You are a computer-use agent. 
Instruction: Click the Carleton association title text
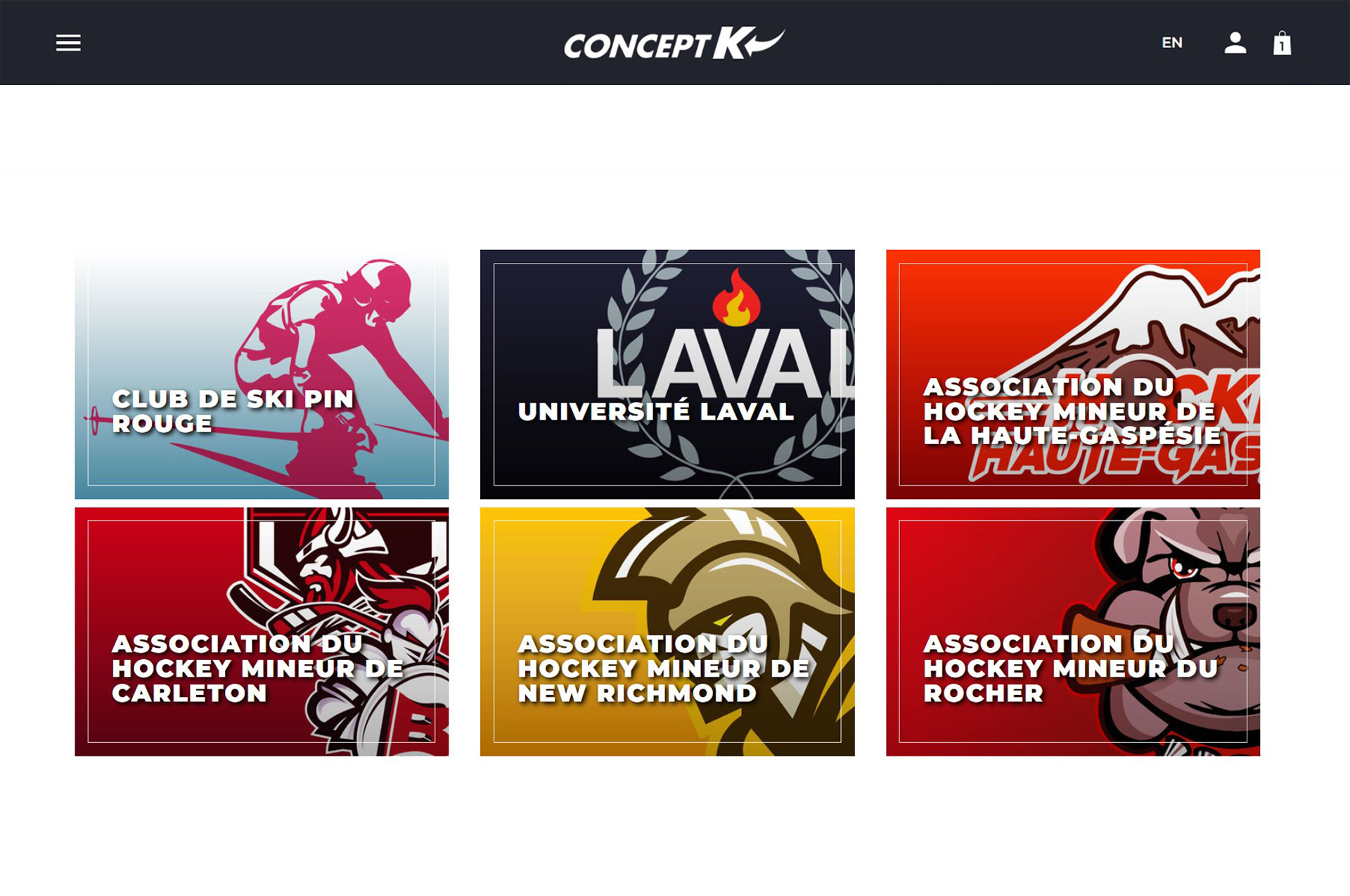257,668
